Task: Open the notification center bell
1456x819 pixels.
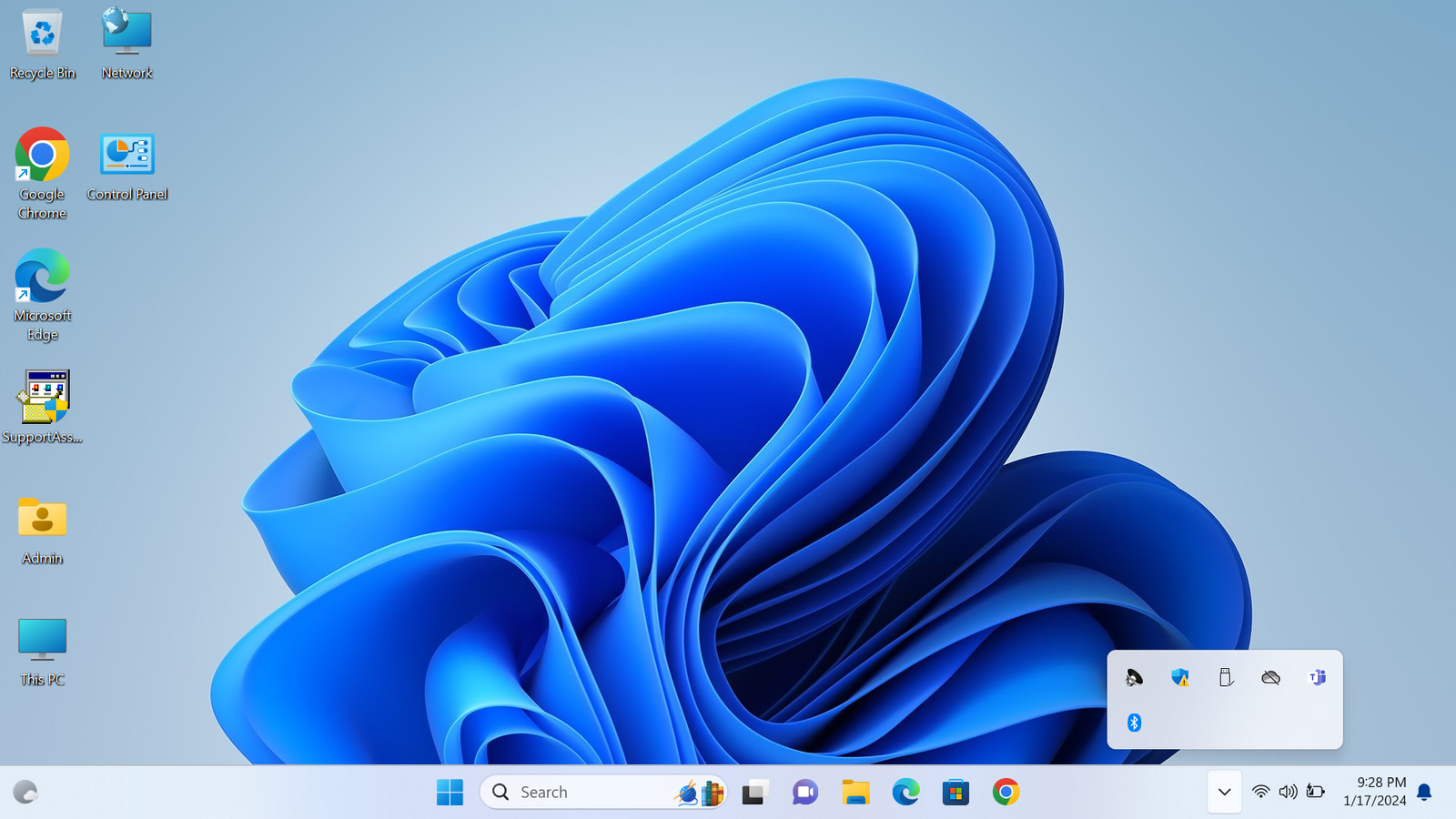Action: 1425,793
